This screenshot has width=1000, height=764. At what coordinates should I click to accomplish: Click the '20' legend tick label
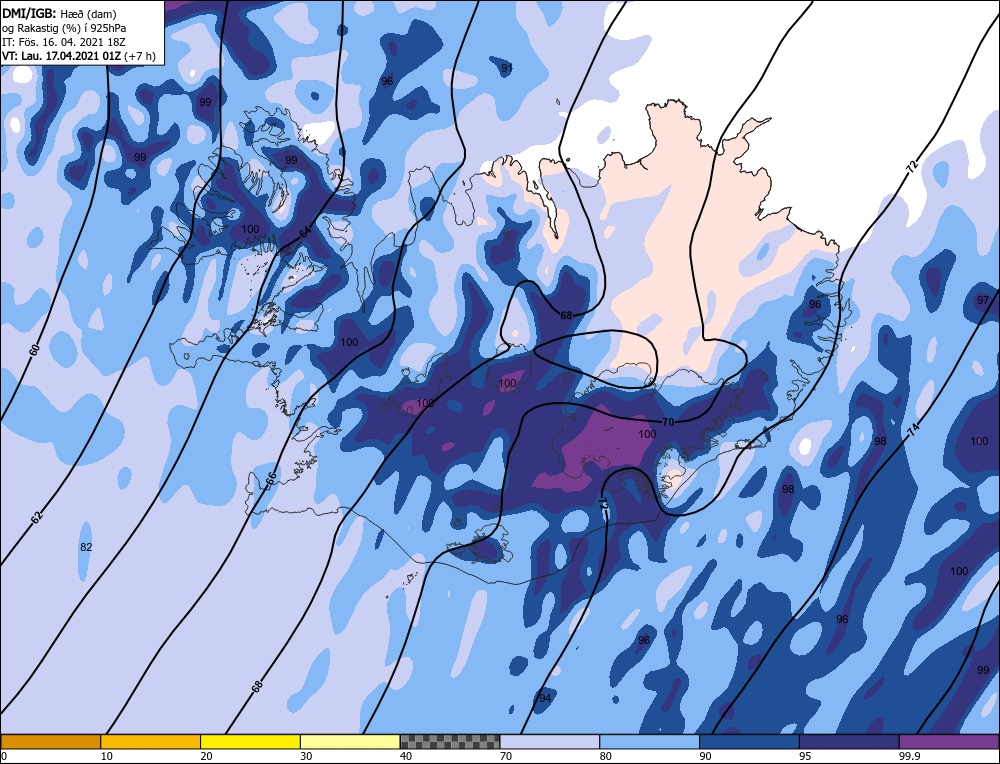[x=207, y=756]
